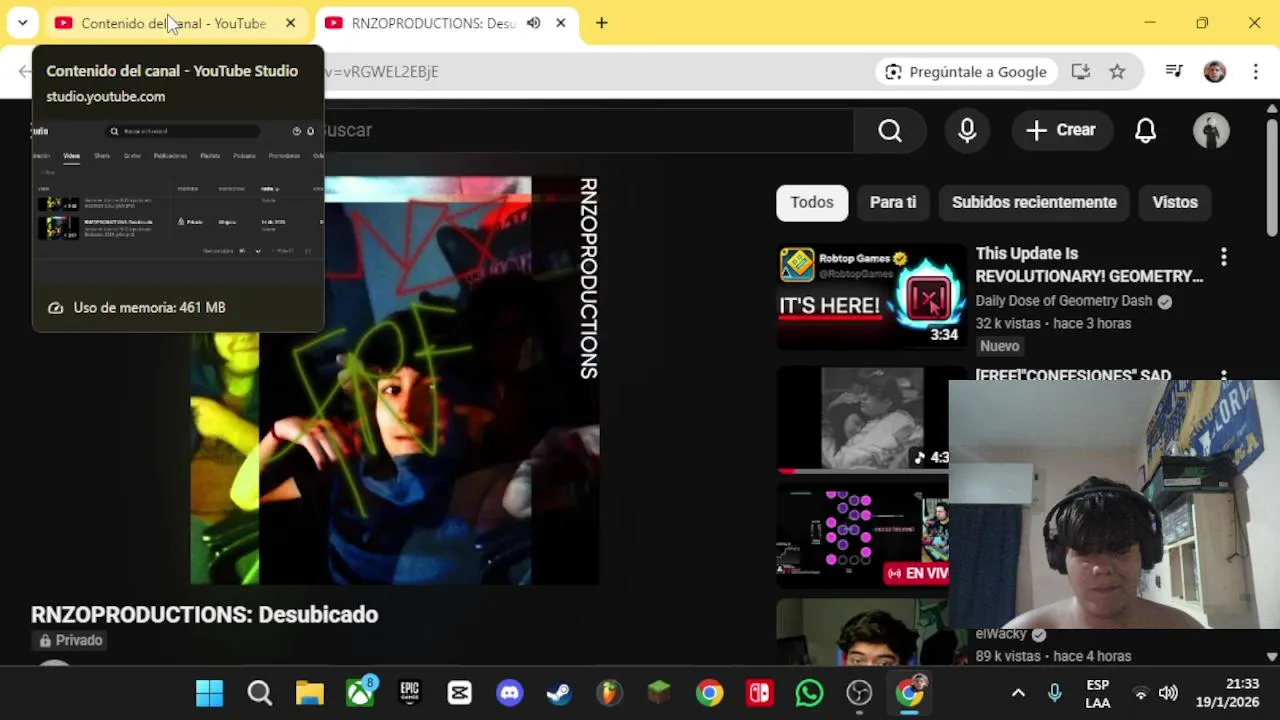Open FL Studio from the taskbar
The height and width of the screenshot is (720, 1280).
click(609, 693)
